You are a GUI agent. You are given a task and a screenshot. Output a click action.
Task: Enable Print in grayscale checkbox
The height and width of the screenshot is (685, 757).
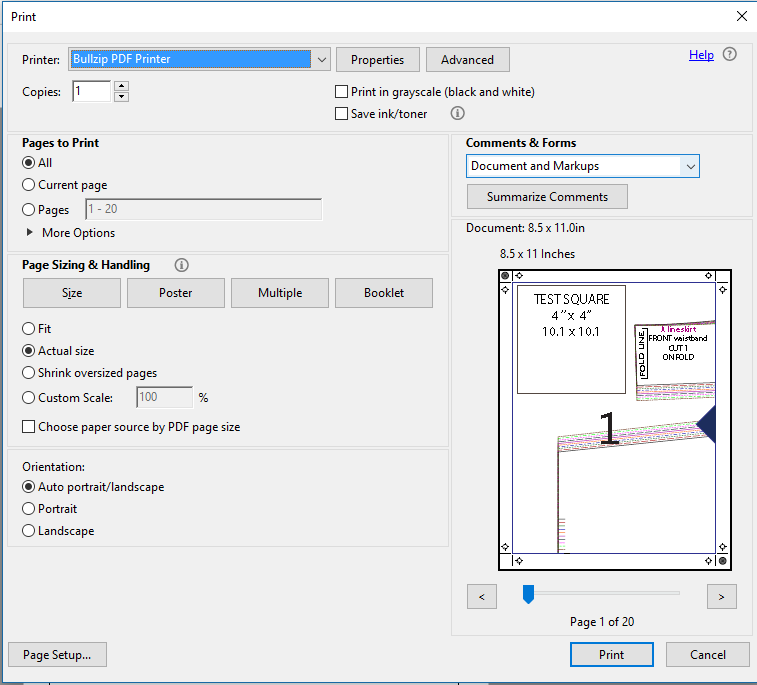click(341, 92)
